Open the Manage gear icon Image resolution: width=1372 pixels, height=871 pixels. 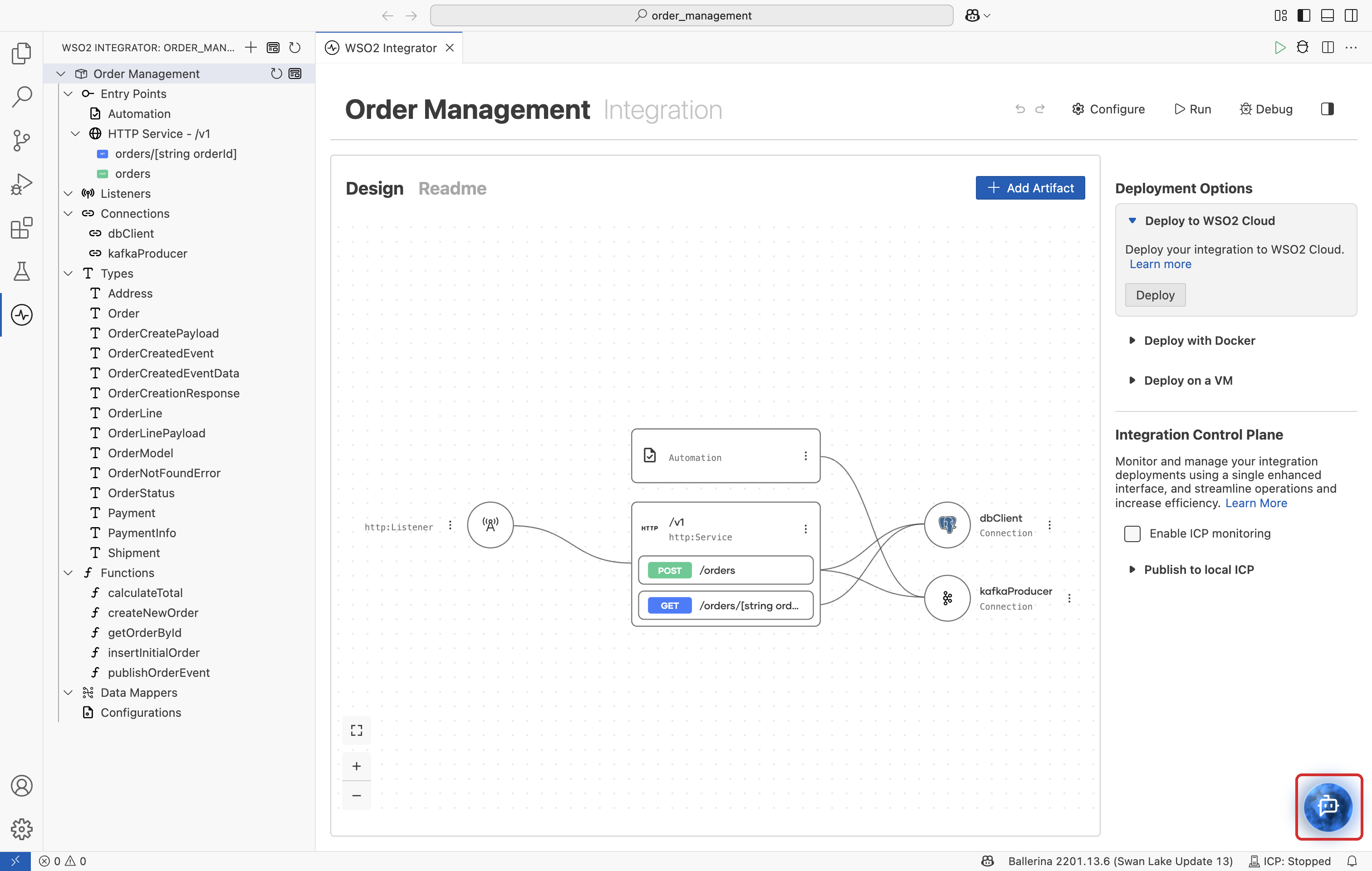(x=22, y=829)
